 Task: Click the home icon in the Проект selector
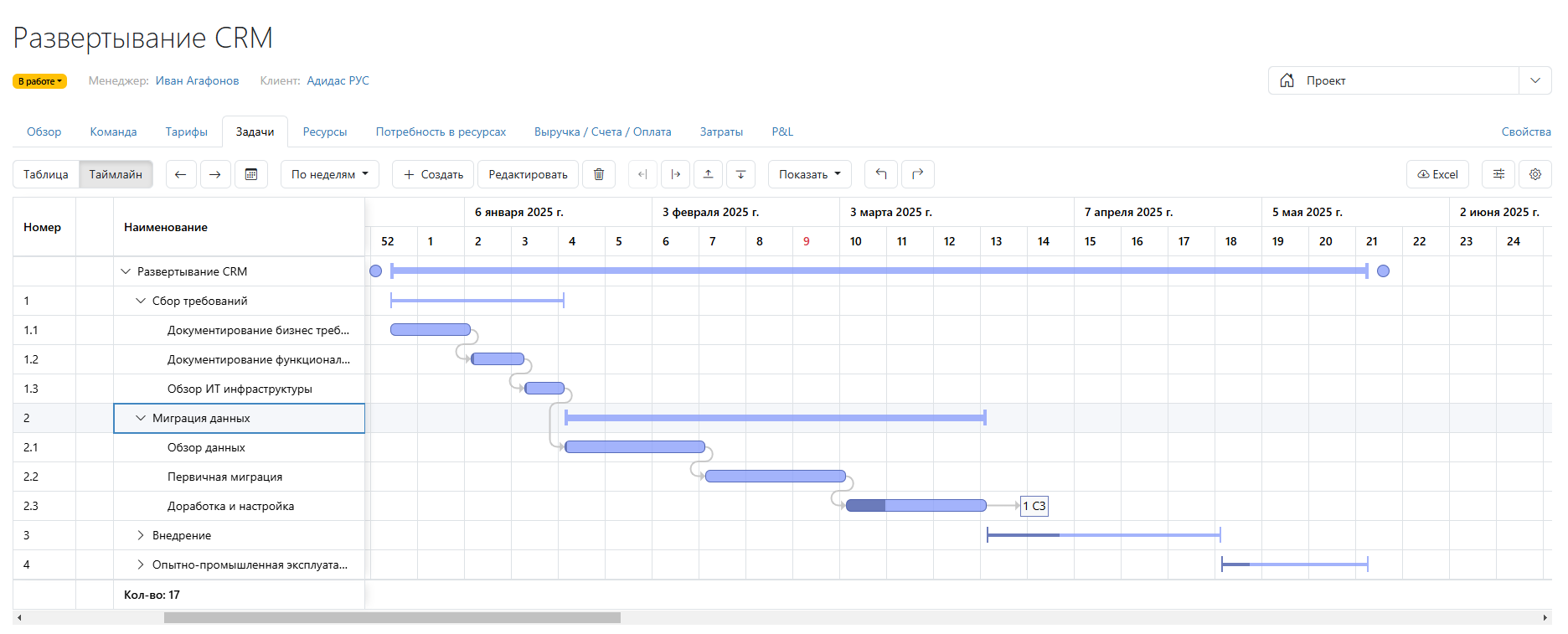[x=1287, y=80]
